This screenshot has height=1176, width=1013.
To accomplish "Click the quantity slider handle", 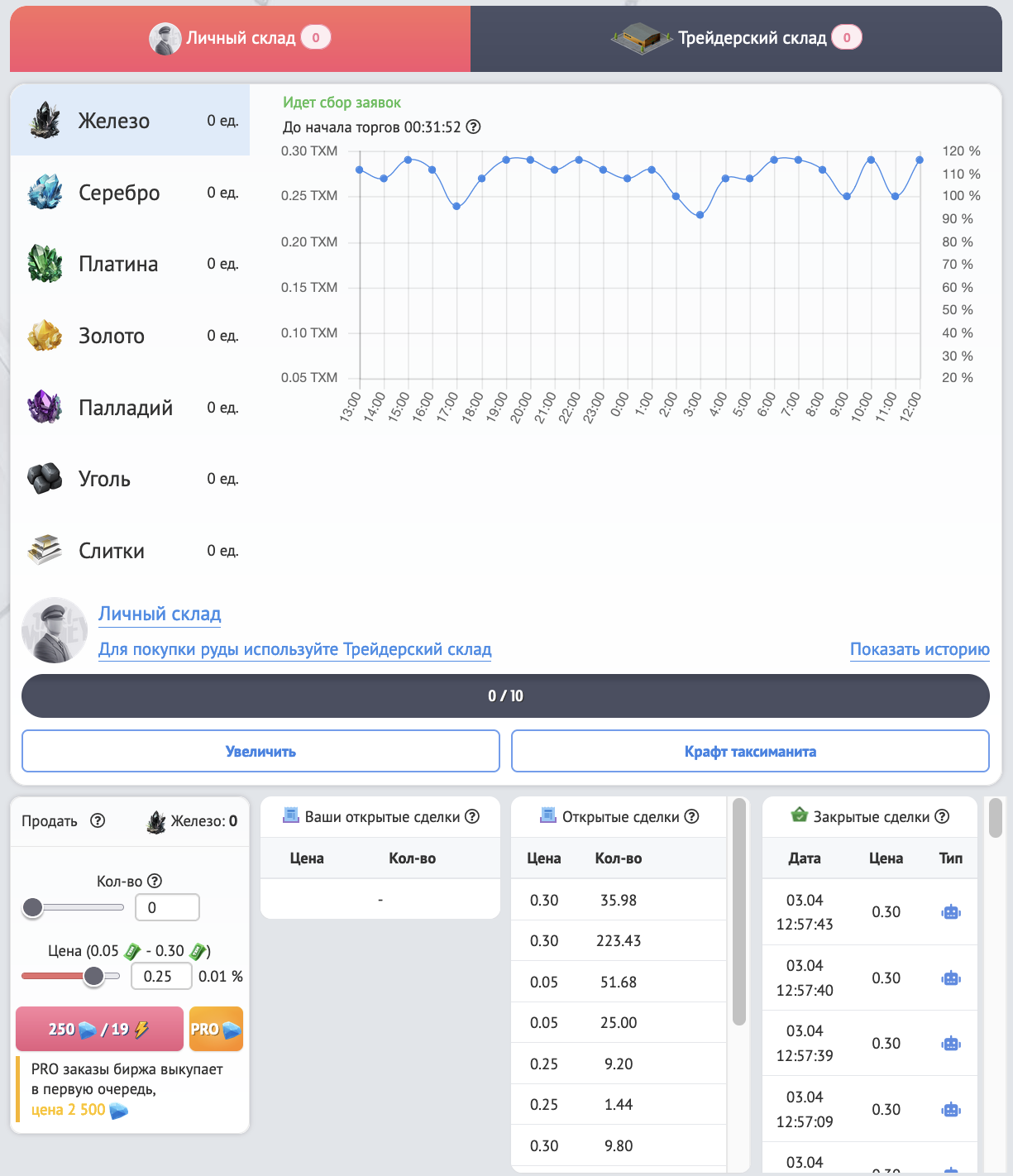I will click(33, 908).
